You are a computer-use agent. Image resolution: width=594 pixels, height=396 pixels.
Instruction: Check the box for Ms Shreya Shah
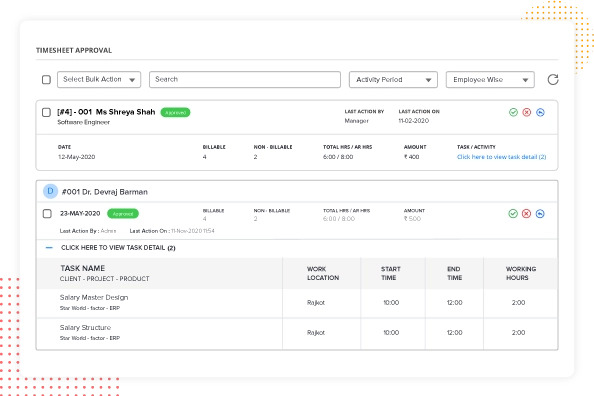[x=46, y=113]
